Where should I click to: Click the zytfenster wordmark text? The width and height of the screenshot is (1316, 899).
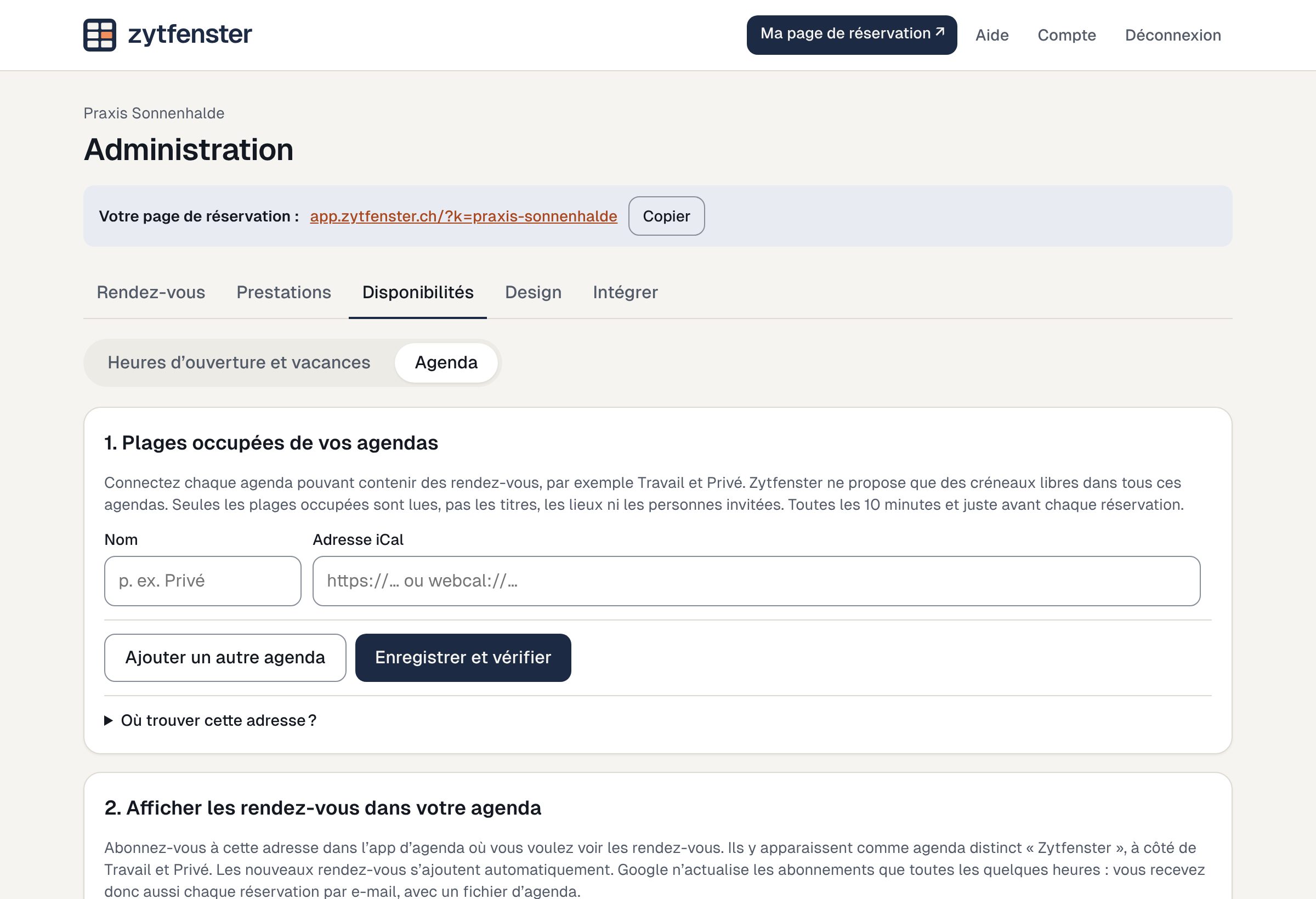coord(190,34)
